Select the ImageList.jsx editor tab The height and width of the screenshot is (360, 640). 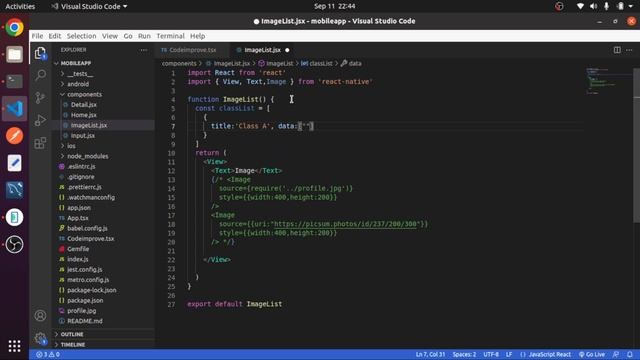coord(262,50)
